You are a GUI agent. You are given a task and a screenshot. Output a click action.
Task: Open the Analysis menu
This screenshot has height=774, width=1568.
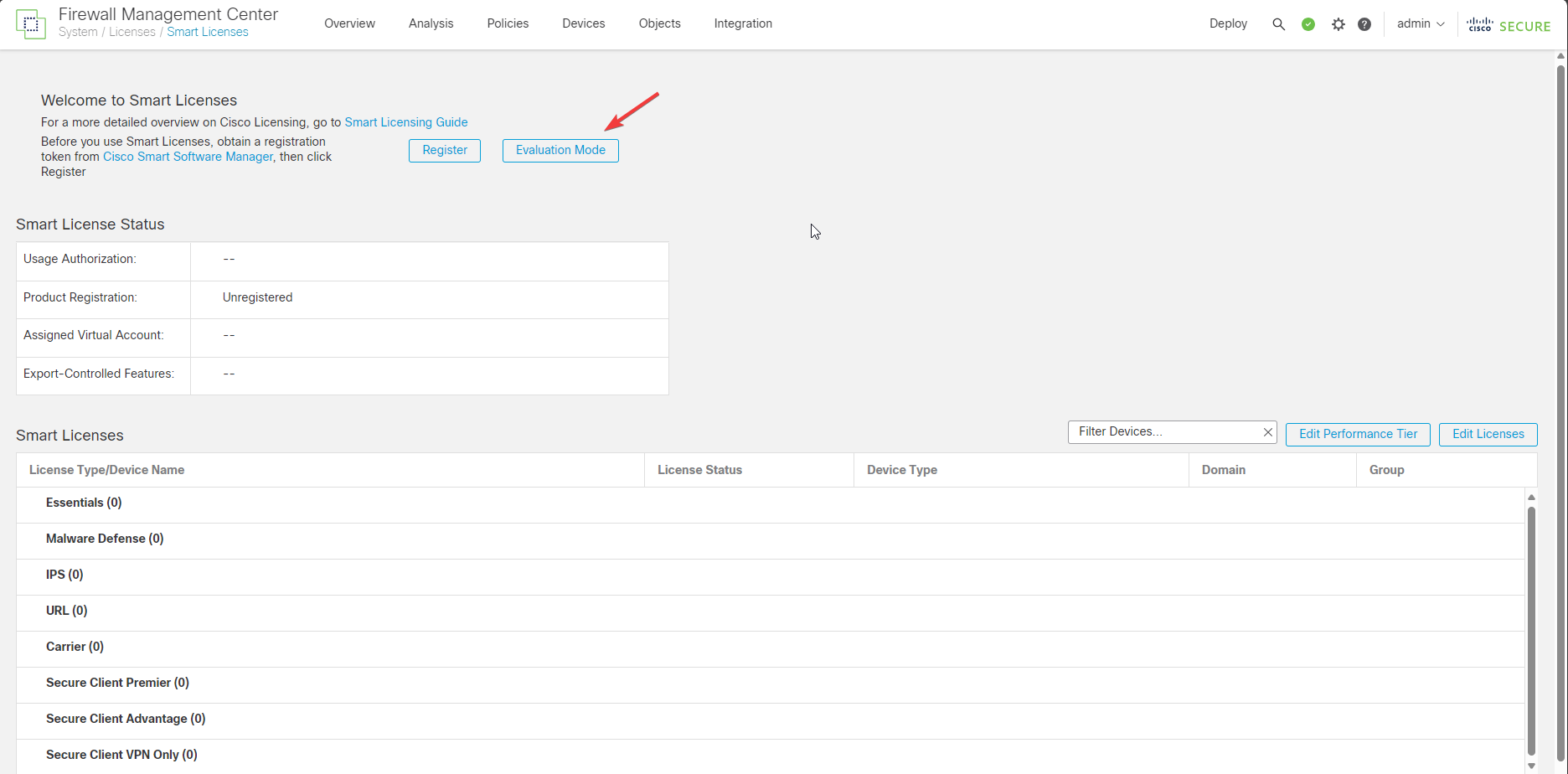(x=431, y=23)
